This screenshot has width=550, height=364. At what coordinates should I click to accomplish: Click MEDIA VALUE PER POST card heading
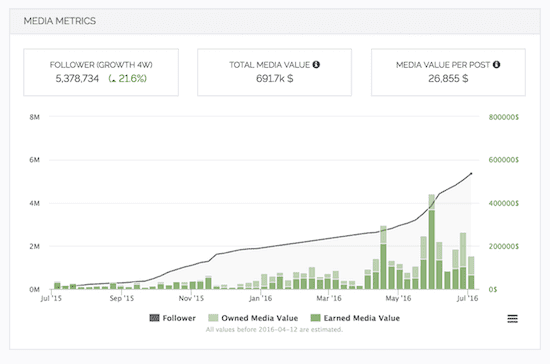click(443, 65)
